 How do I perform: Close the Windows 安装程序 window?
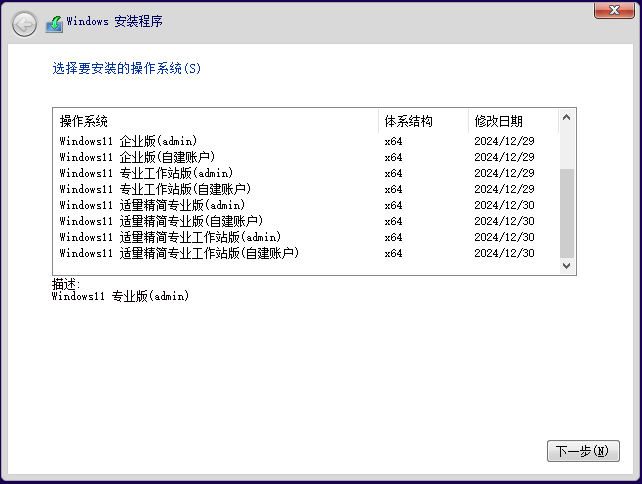tap(614, 10)
